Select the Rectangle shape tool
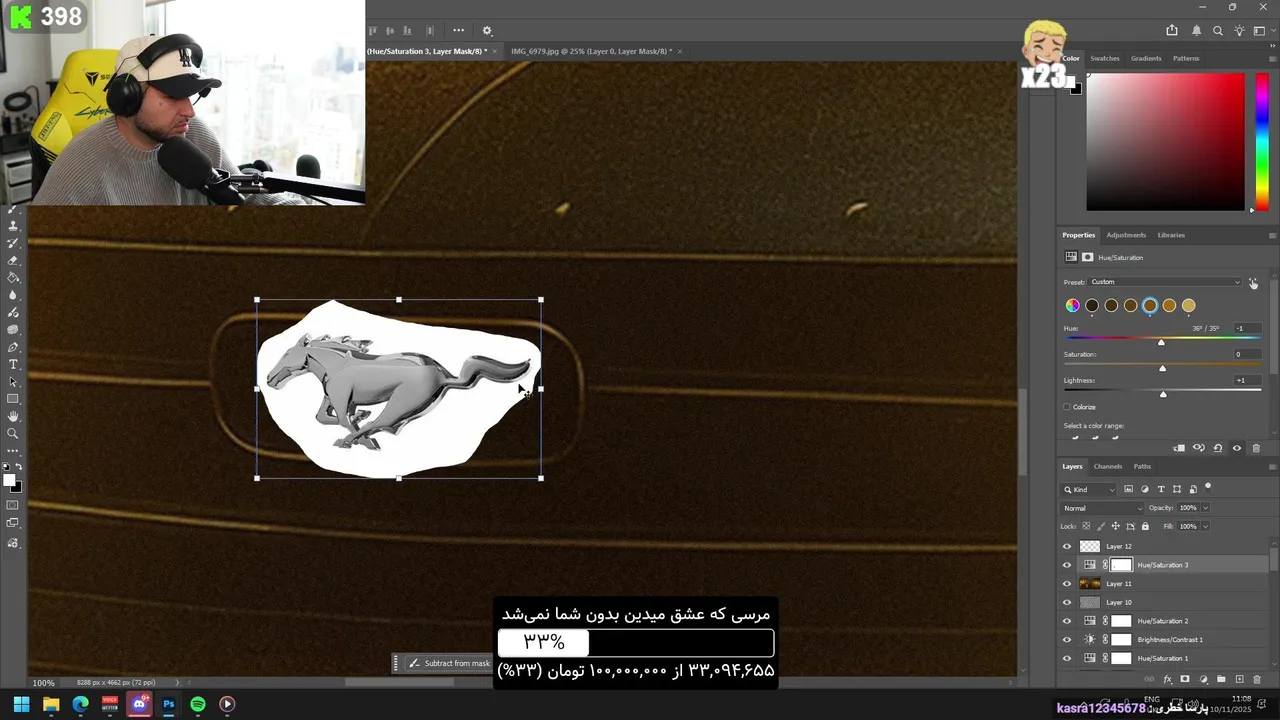 [13, 400]
